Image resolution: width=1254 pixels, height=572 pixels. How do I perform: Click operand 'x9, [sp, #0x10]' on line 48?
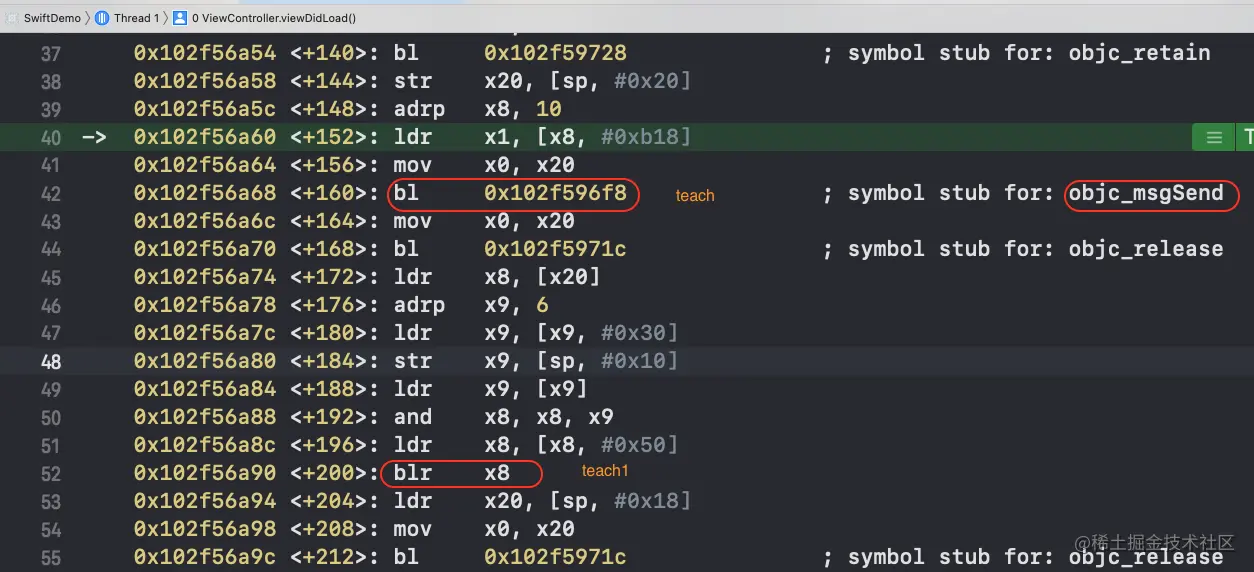tap(581, 361)
